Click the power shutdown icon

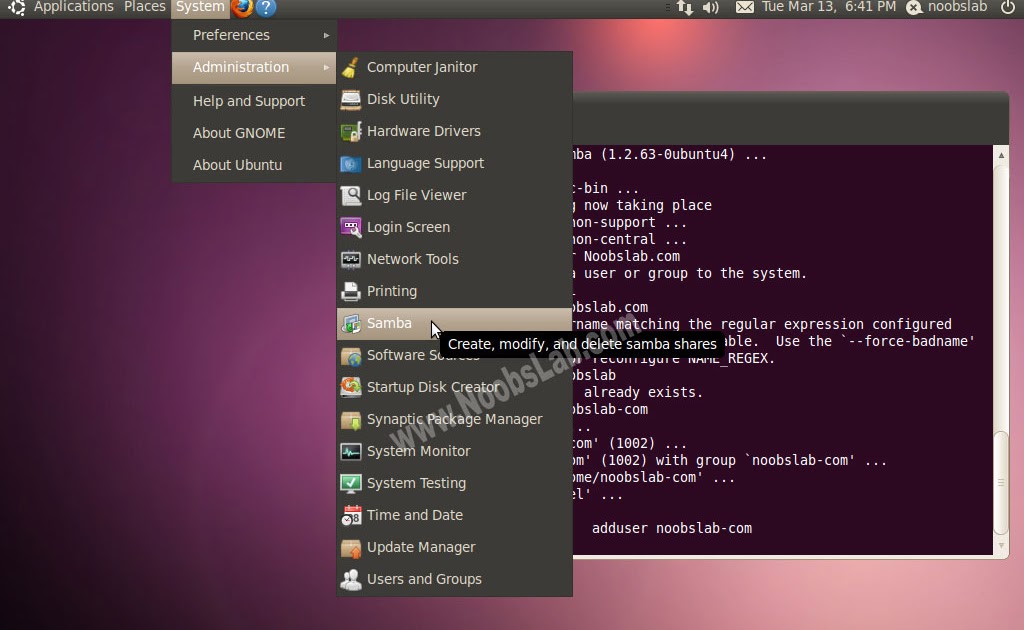point(1008,7)
